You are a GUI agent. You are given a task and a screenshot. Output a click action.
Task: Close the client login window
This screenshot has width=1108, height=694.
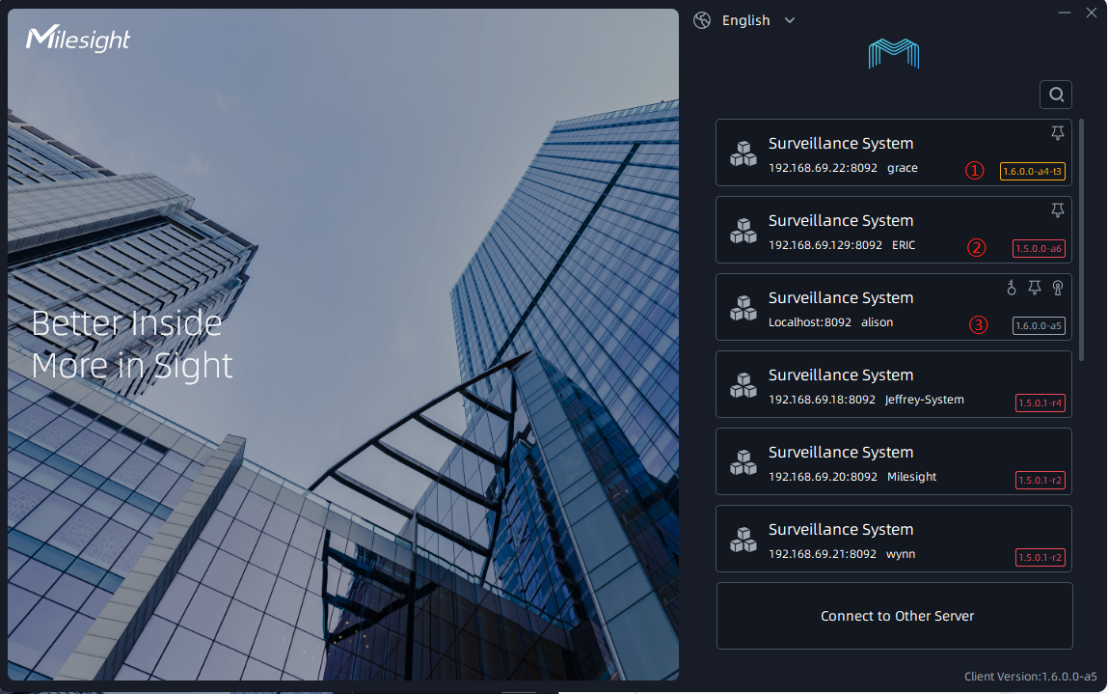click(x=1091, y=13)
